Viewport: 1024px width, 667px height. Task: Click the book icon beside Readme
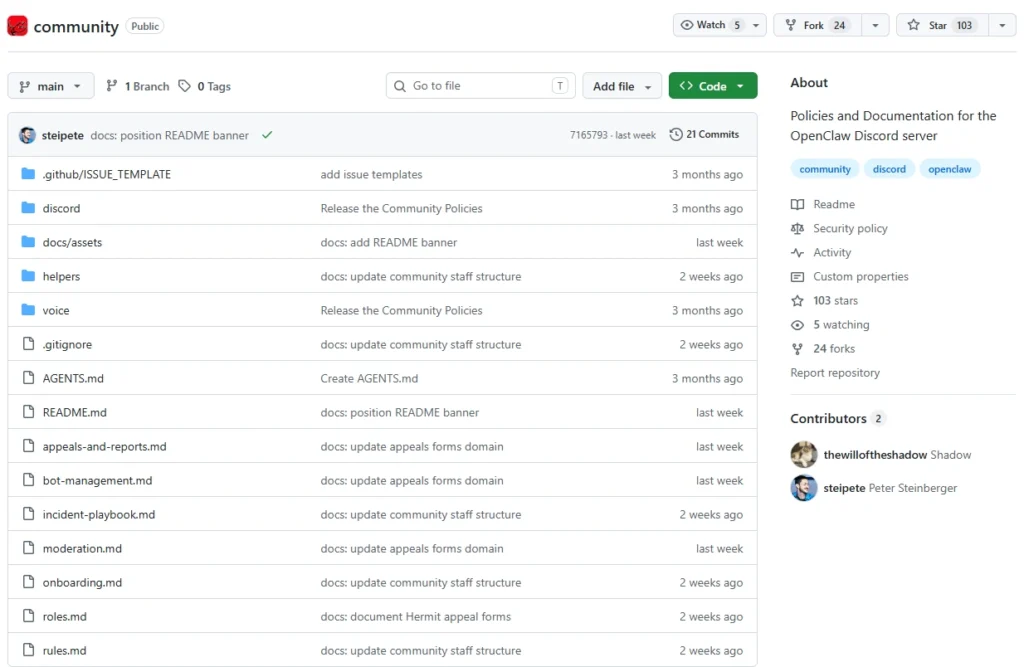click(797, 204)
